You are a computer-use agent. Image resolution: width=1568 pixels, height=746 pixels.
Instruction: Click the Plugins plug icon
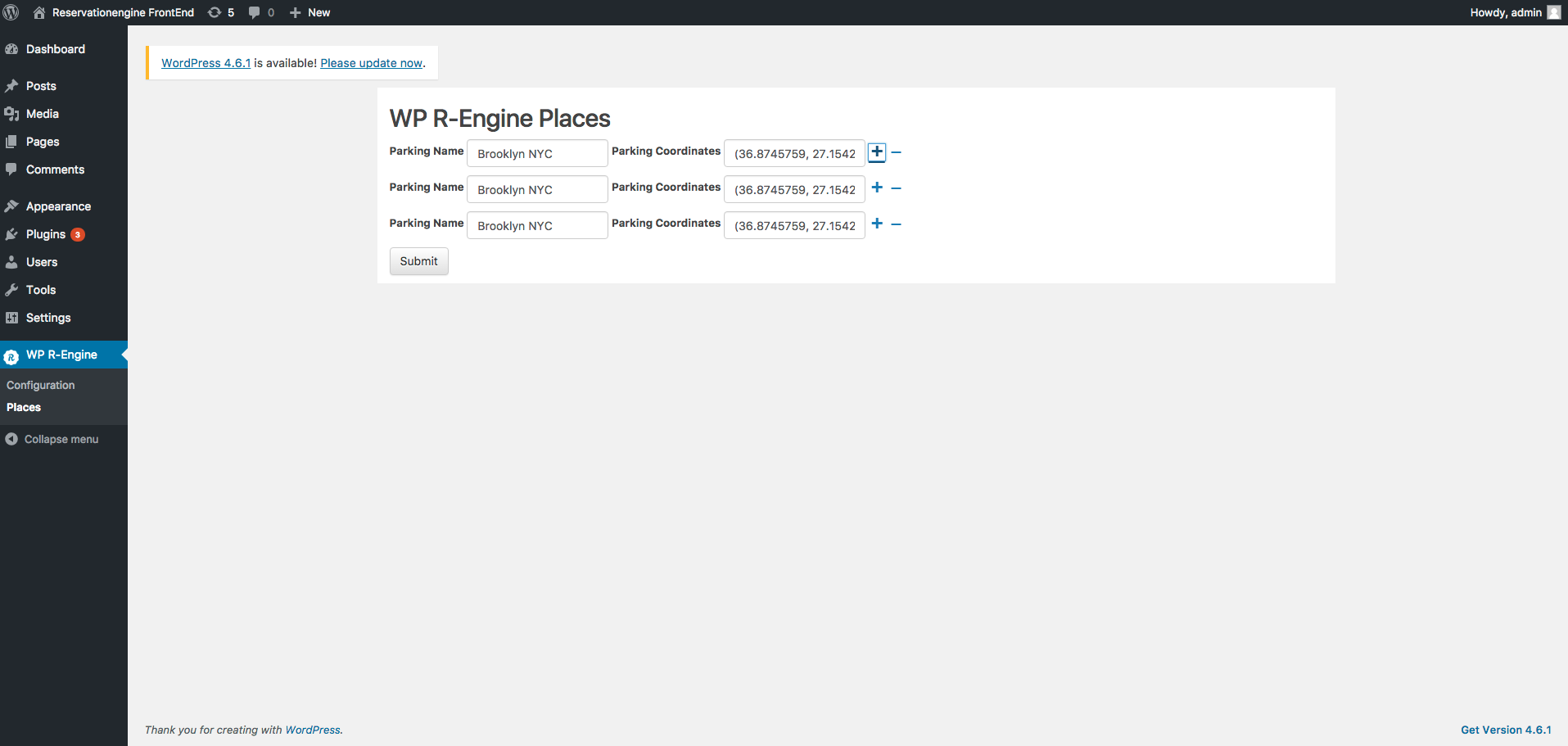point(11,234)
